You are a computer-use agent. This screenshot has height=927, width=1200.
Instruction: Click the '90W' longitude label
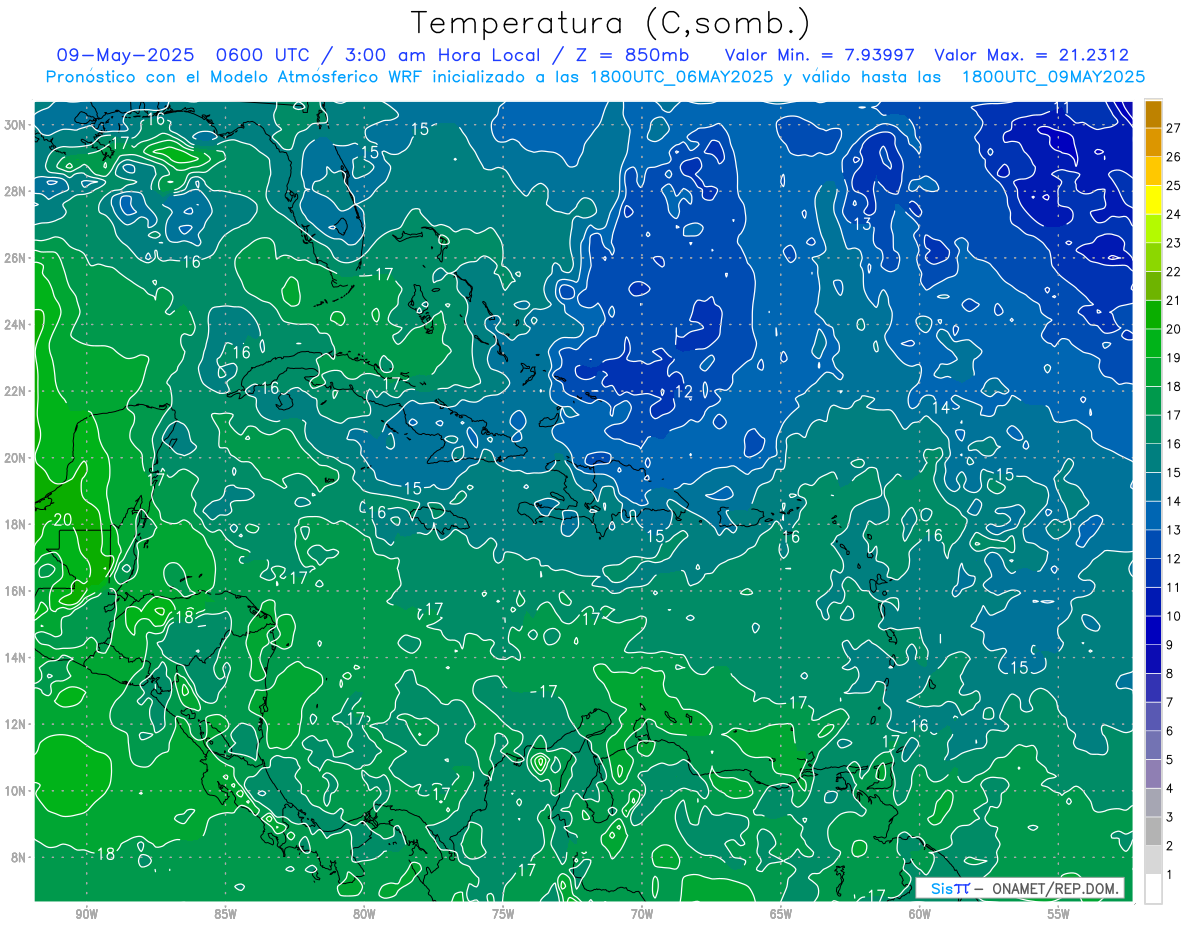[87, 914]
